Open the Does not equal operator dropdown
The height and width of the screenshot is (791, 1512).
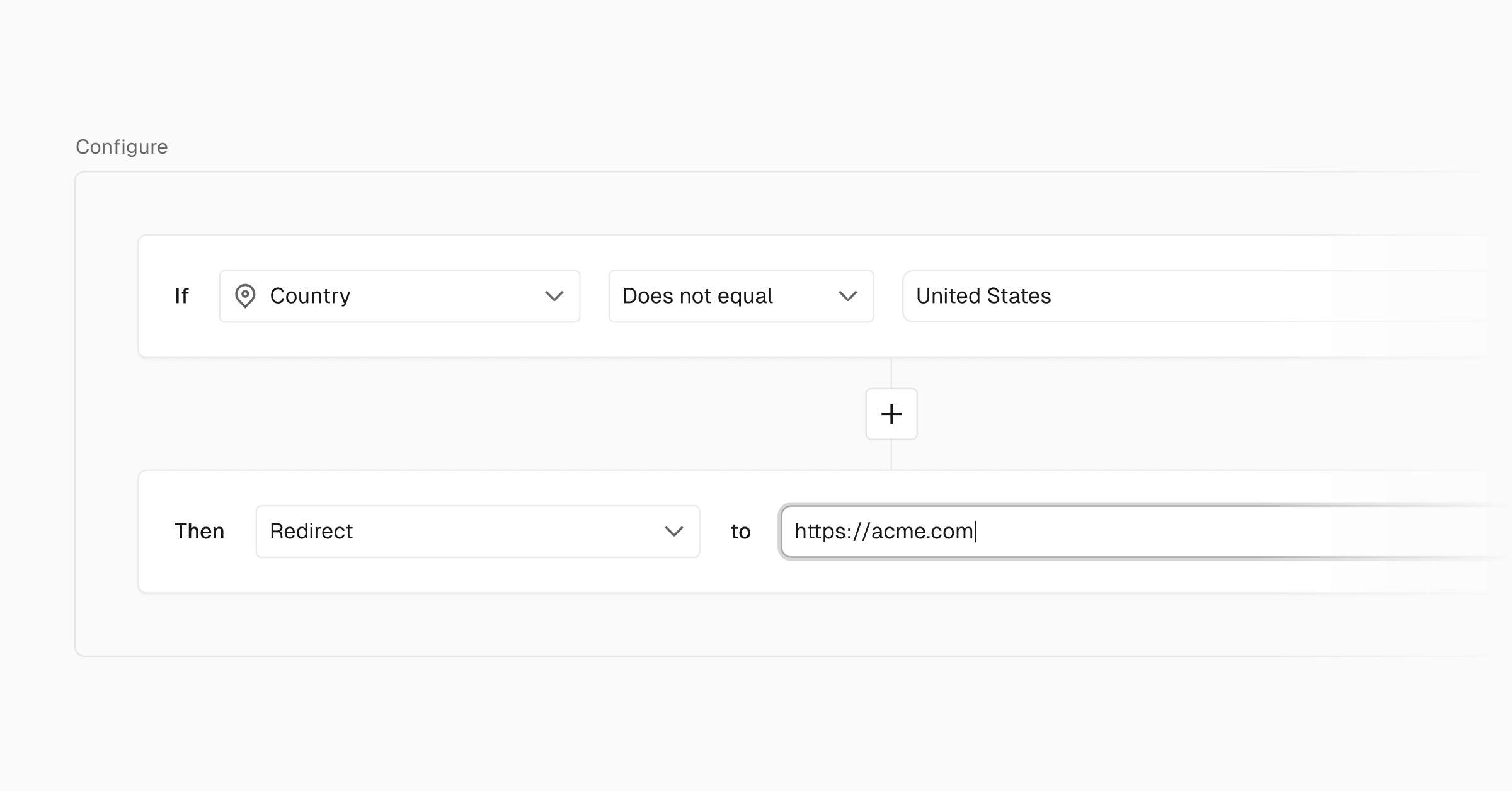pyautogui.click(x=724, y=296)
